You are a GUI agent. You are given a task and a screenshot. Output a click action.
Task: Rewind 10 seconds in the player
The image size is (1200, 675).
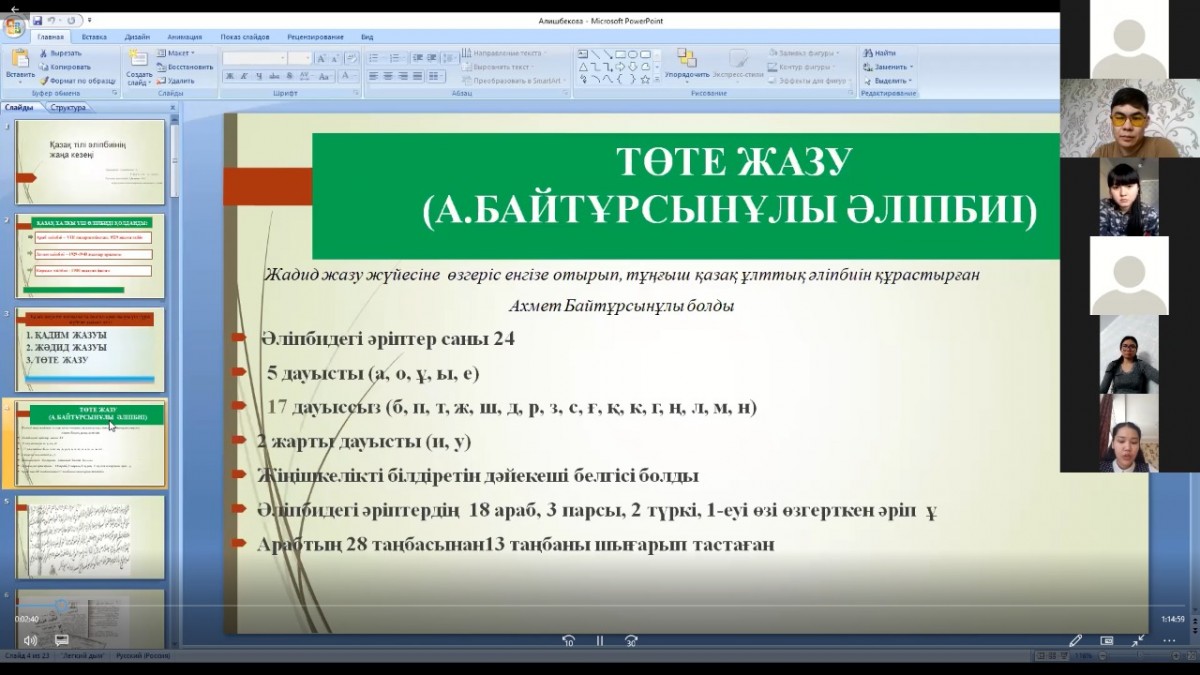point(568,641)
